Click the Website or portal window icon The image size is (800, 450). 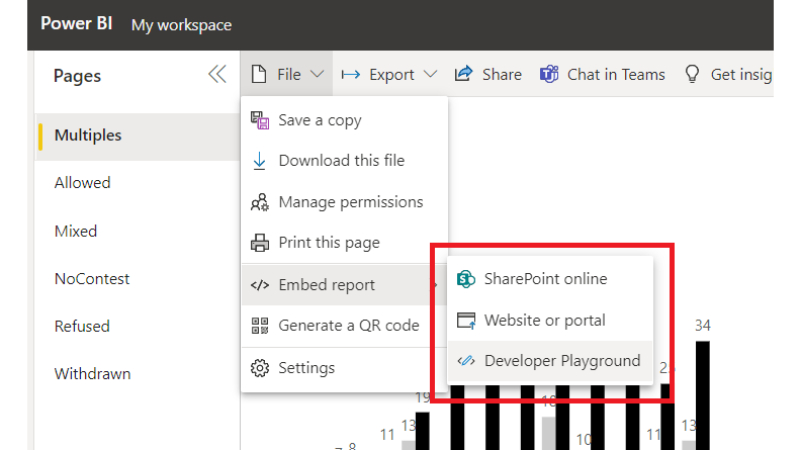pyautogui.click(x=466, y=320)
